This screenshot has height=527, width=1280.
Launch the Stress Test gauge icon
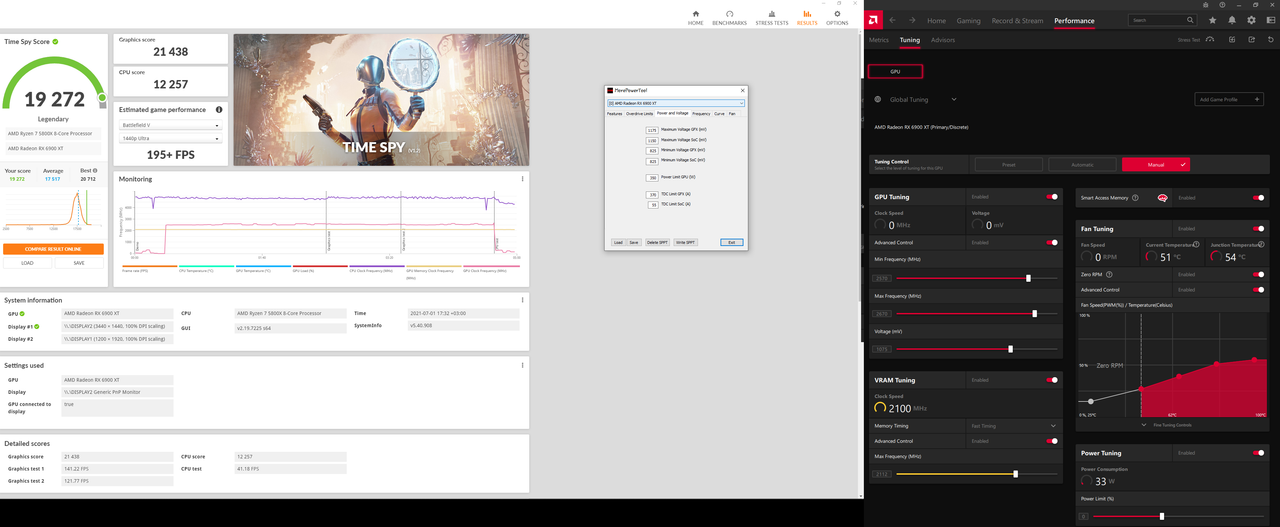click(x=1210, y=40)
